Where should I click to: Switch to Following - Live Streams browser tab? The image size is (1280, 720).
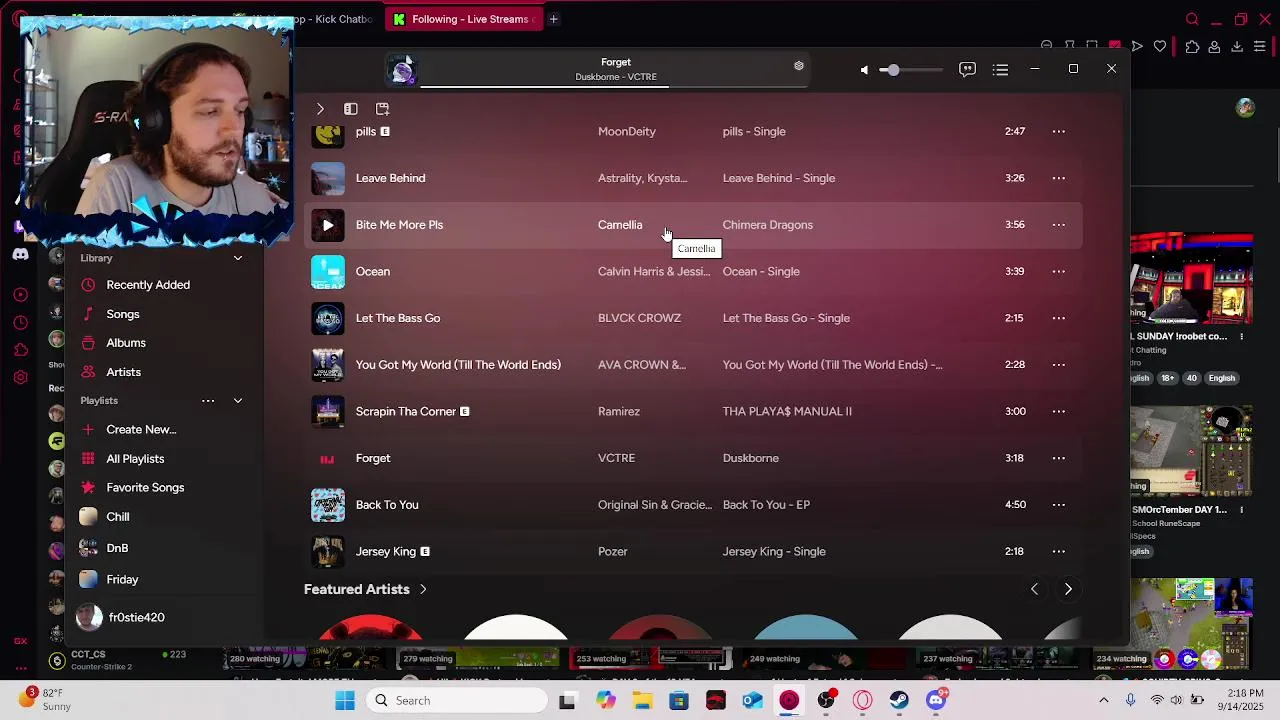click(463, 19)
